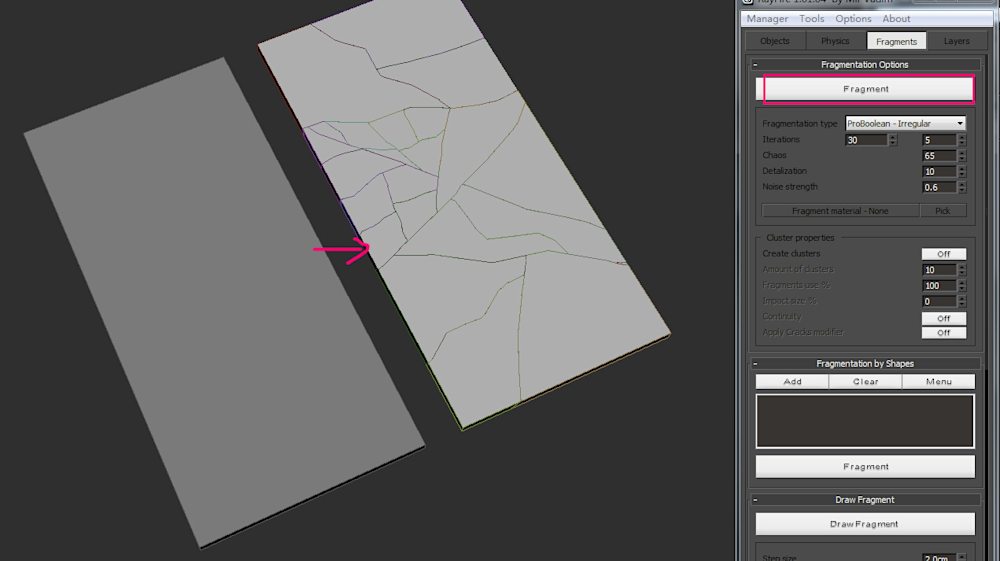Viewport: 1000px width, 561px height.
Task: Toggle the Apply Cracks modifier Off button
Action: 944,333
